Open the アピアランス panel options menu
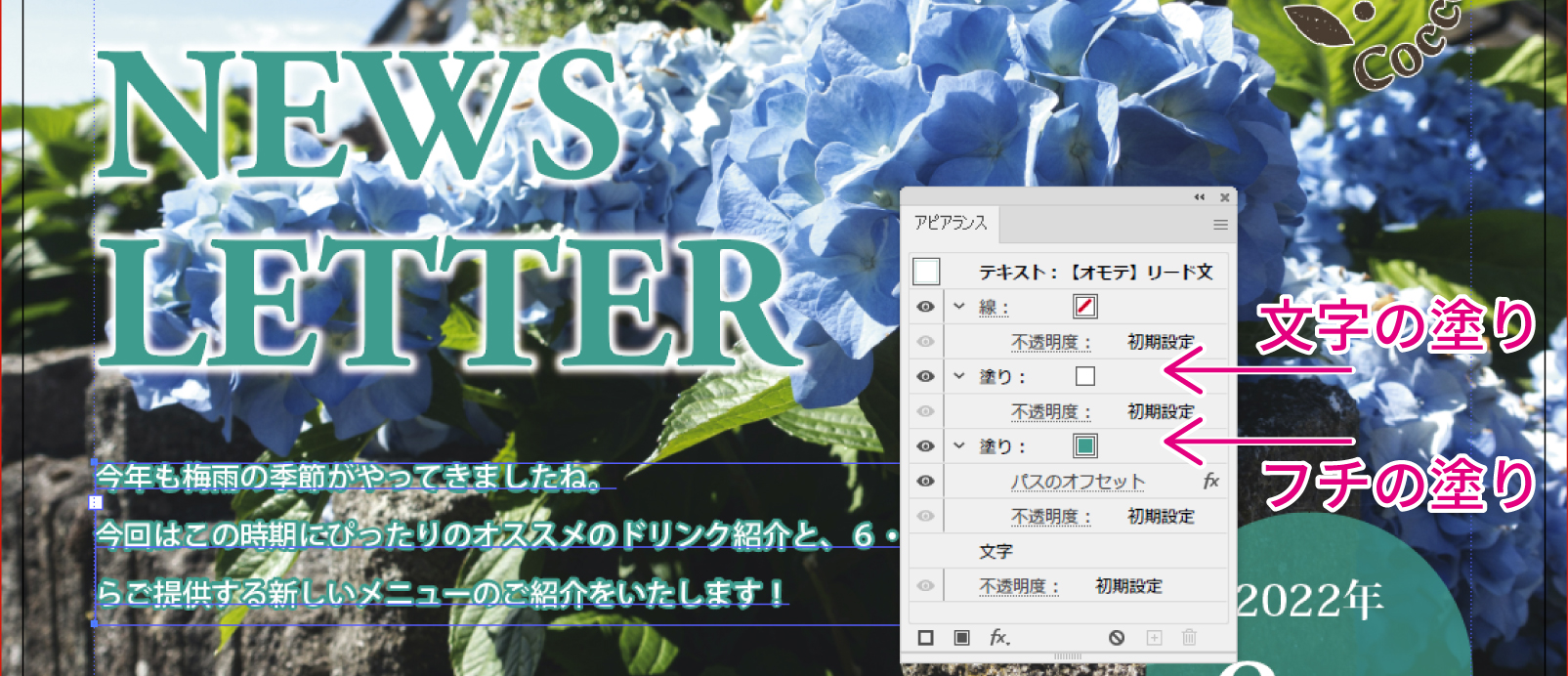Image resolution: width=1568 pixels, height=676 pixels. pyautogui.click(x=1220, y=225)
